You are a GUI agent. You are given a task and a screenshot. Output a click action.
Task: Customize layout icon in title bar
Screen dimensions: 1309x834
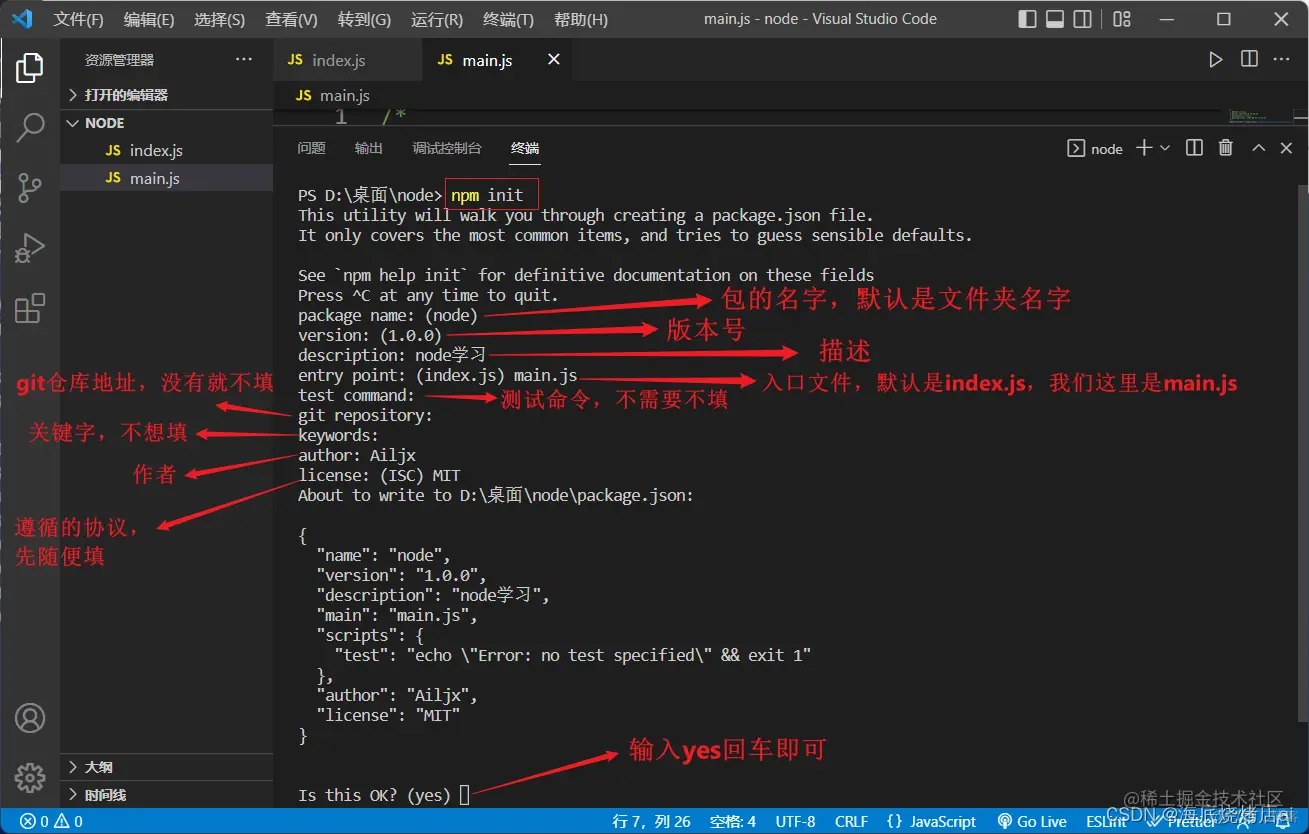coord(1122,19)
